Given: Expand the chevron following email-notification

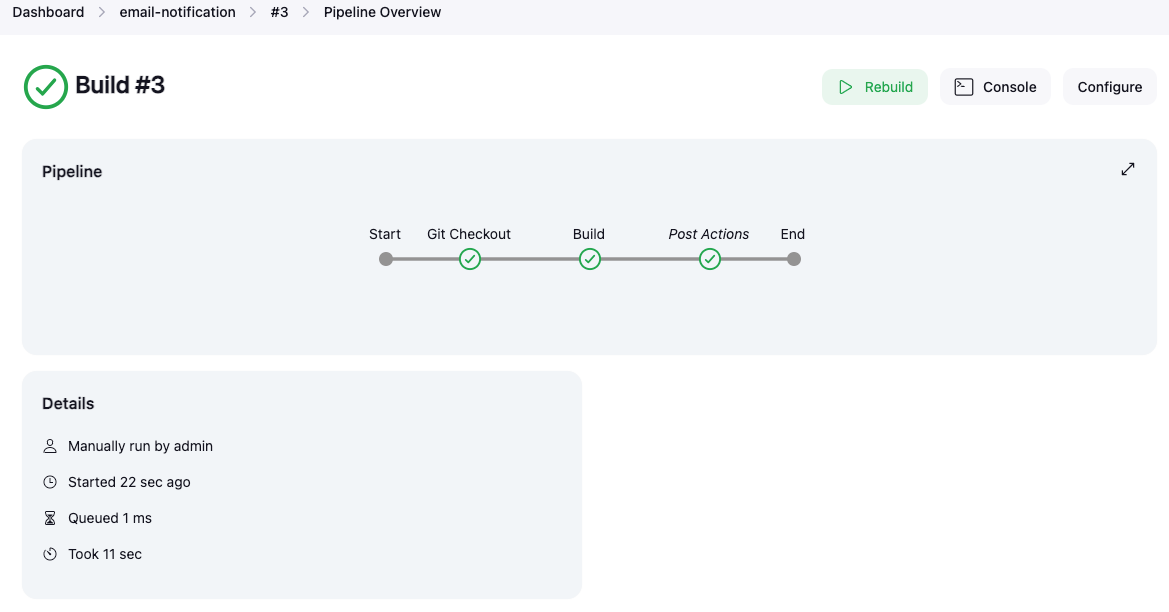Looking at the screenshot, I should tap(252, 12).
